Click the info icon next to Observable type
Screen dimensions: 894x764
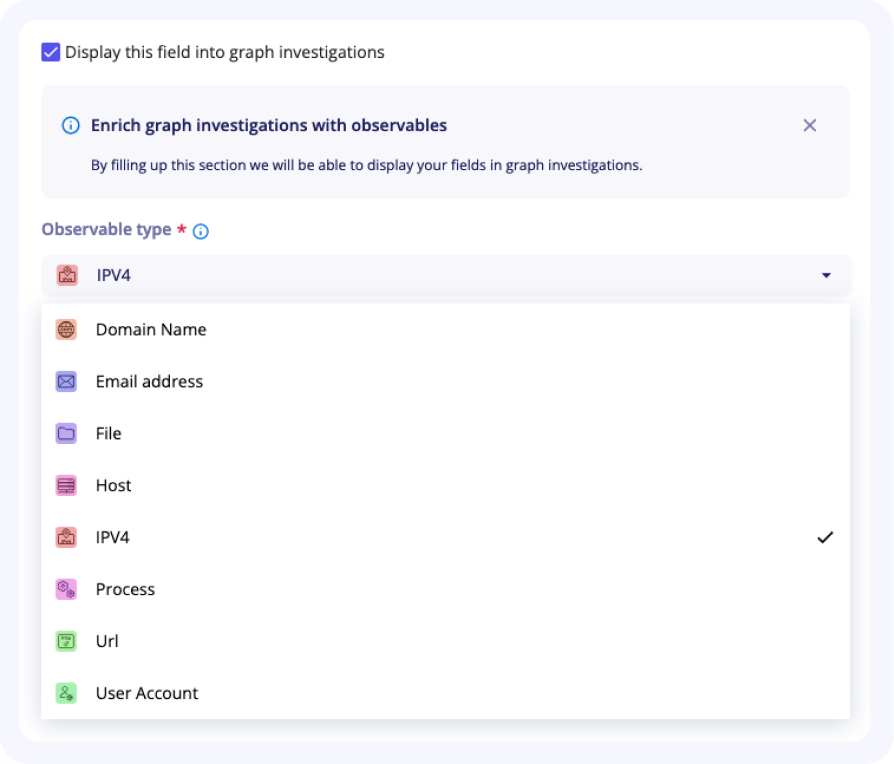coord(200,231)
